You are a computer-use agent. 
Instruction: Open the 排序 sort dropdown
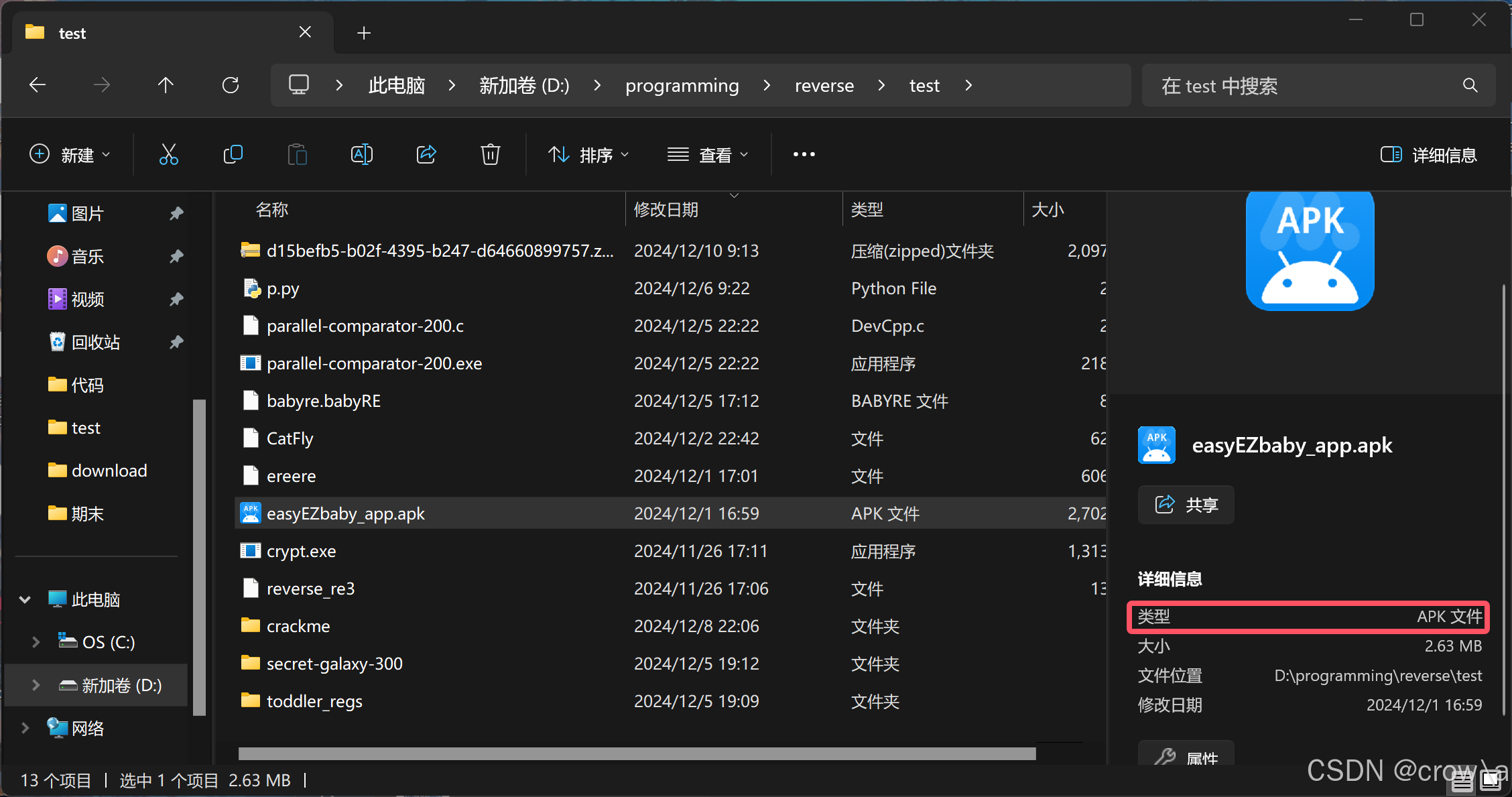[588, 155]
